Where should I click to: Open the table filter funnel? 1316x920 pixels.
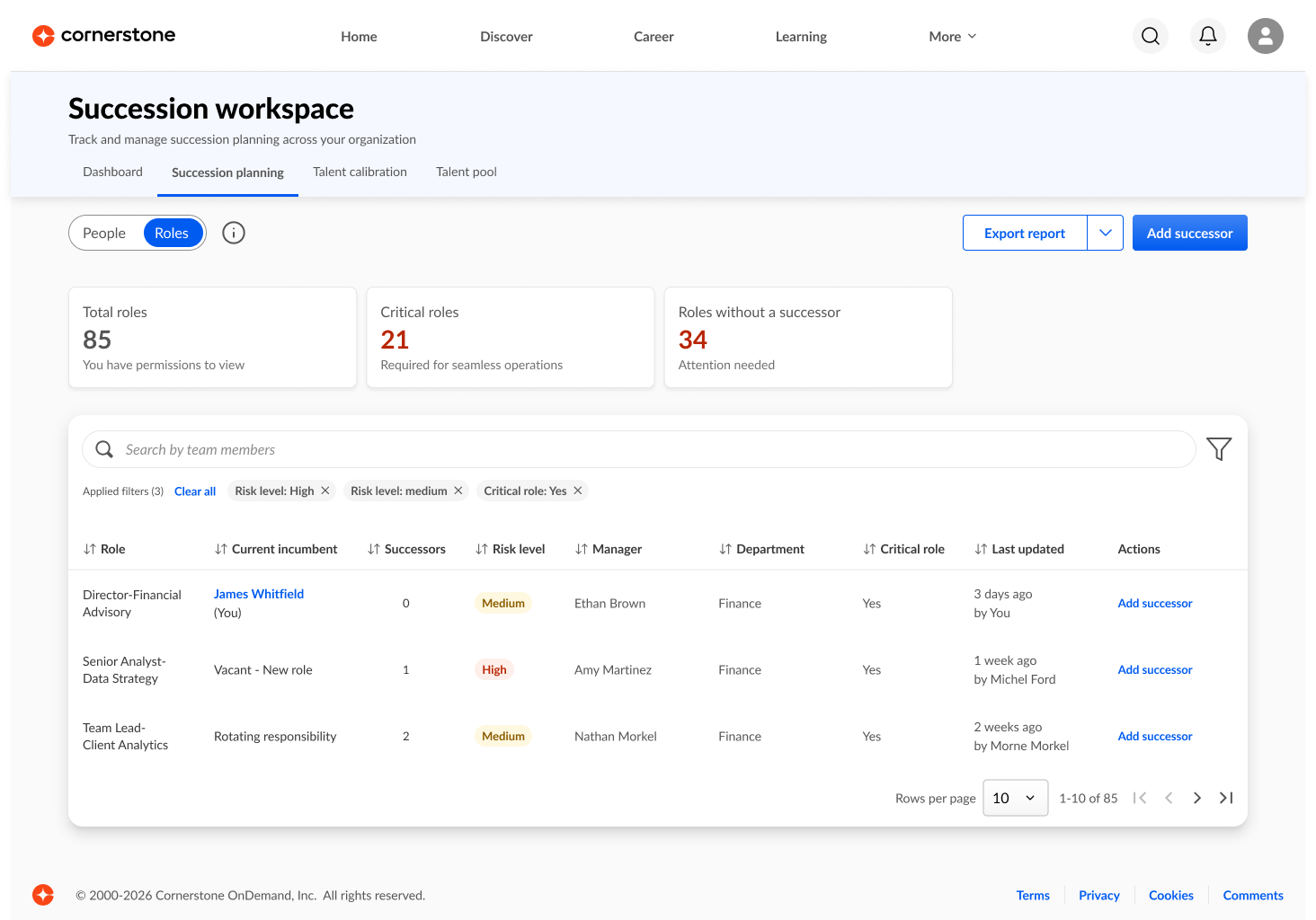(x=1219, y=448)
